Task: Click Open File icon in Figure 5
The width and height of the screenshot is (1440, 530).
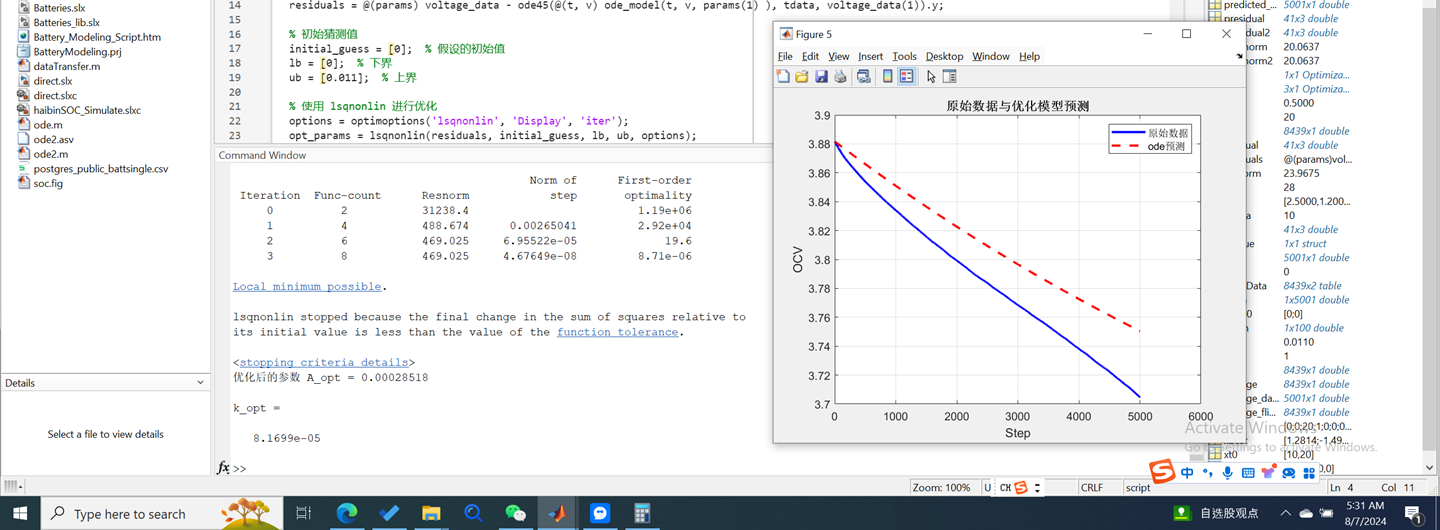Action: click(802, 77)
